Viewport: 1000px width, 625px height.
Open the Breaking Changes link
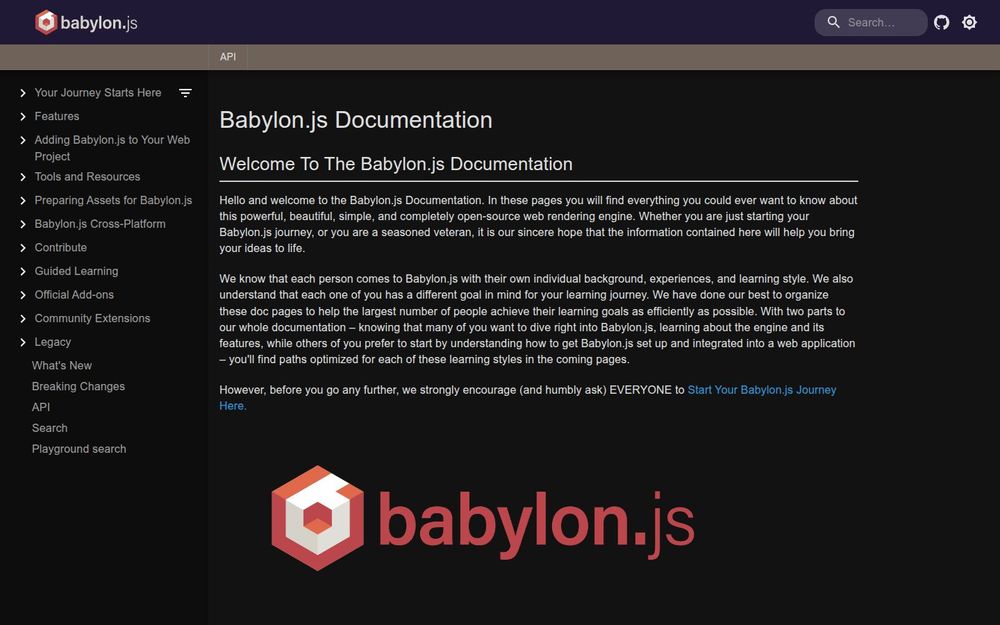78,386
